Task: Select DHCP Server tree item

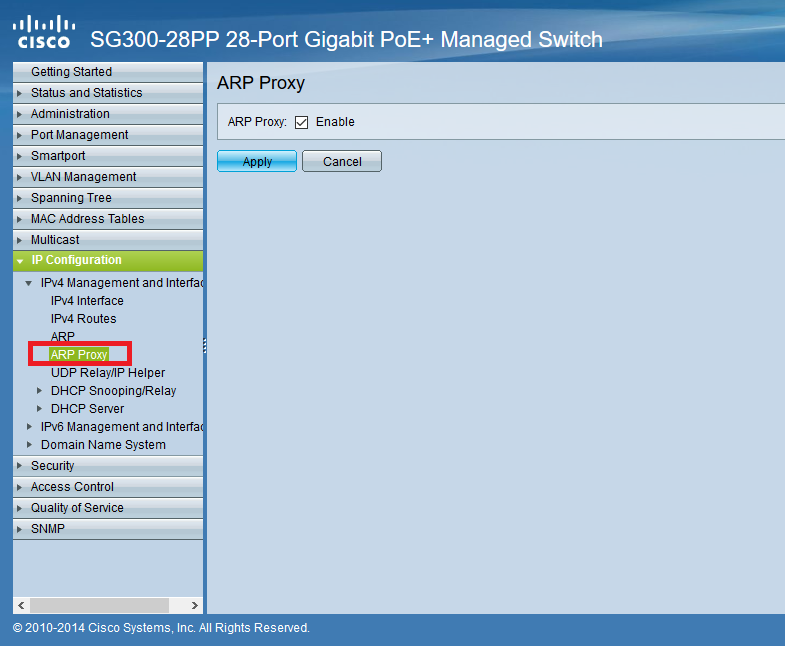Action: point(88,409)
